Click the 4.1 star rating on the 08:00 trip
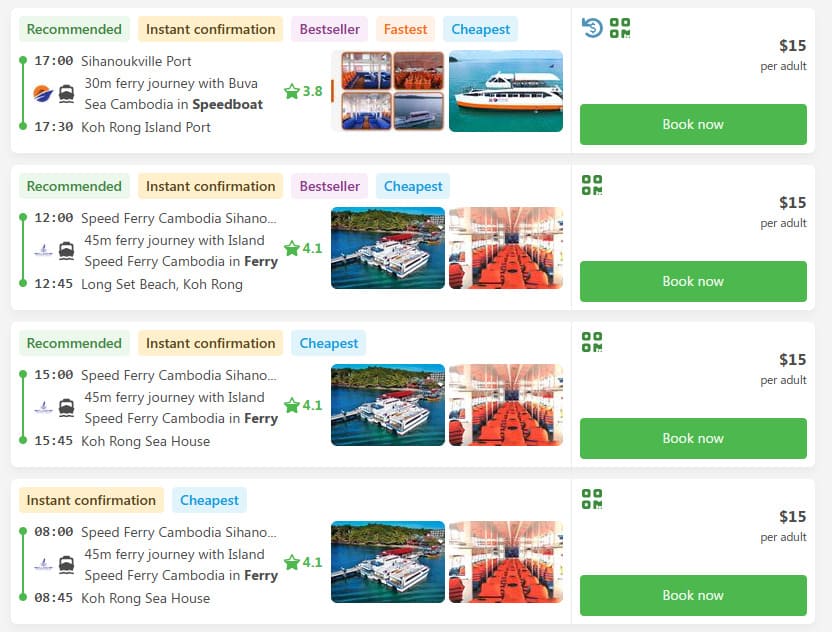Screen dimensions: 832x632 coord(292,562)
